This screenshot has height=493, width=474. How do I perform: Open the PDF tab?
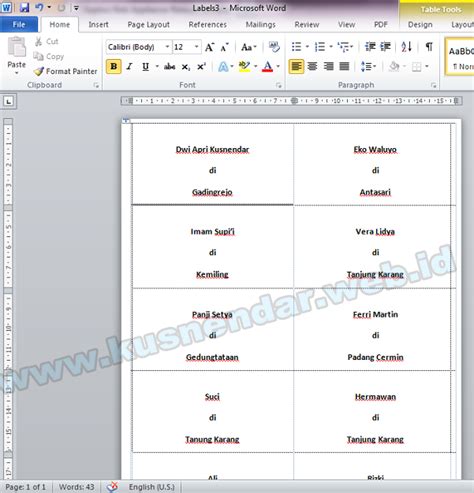tap(381, 24)
